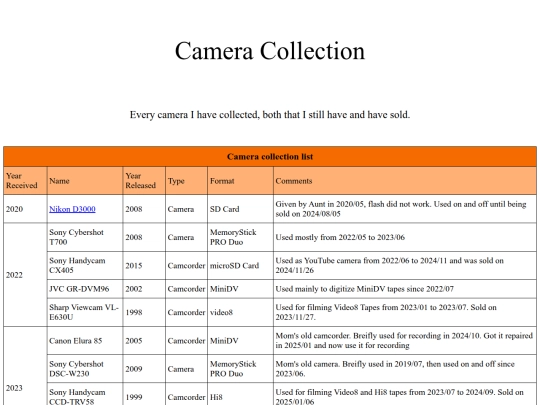Select the 2023 year received cell
540x405 pixels.
point(25,366)
